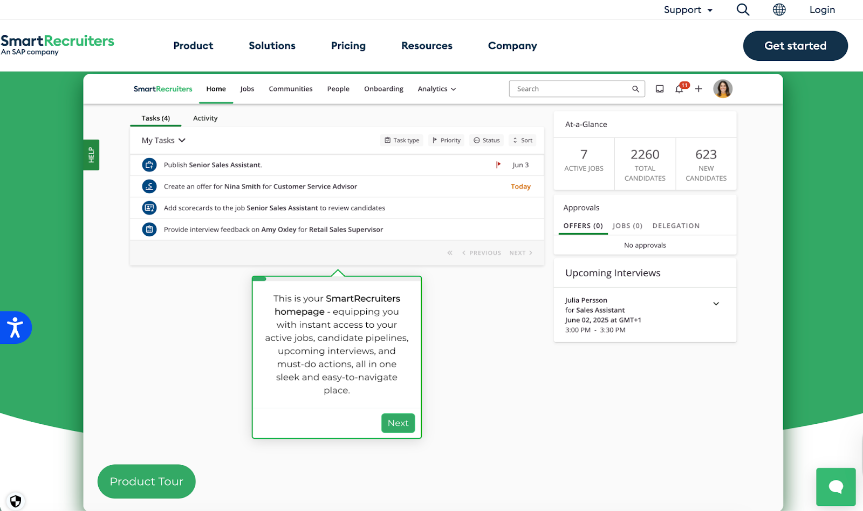The width and height of the screenshot is (863, 511).
Task: Click the dashboard SmartRecruiters logo
Action: pyautogui.click(x=163, y=89)
